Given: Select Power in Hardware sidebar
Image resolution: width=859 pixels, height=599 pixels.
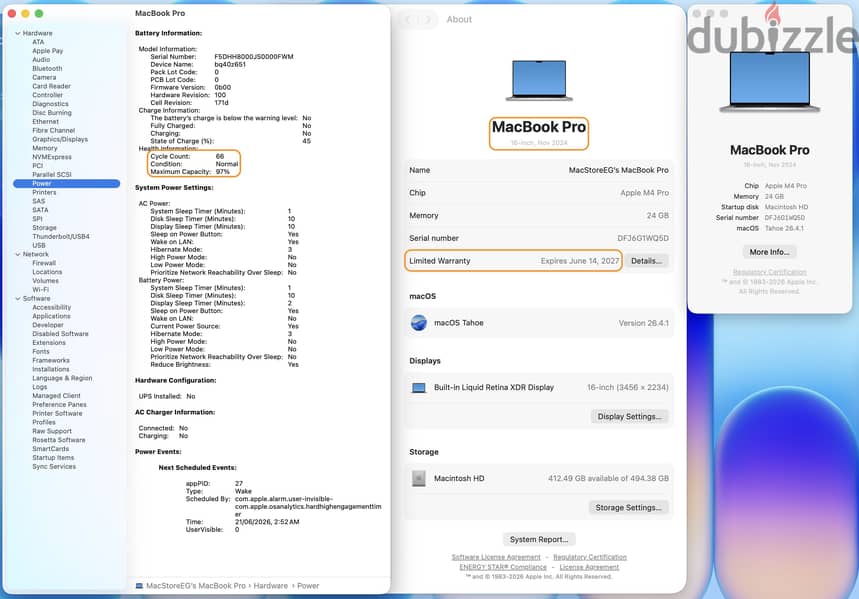Looking at the screenshot, I should (66, 184).
